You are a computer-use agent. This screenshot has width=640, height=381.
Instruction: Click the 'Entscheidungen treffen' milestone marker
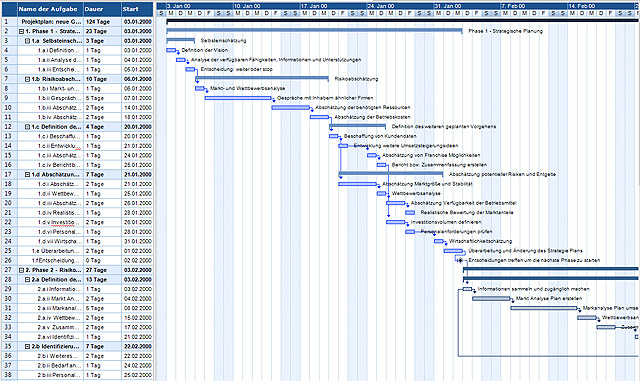coord(460,261)
